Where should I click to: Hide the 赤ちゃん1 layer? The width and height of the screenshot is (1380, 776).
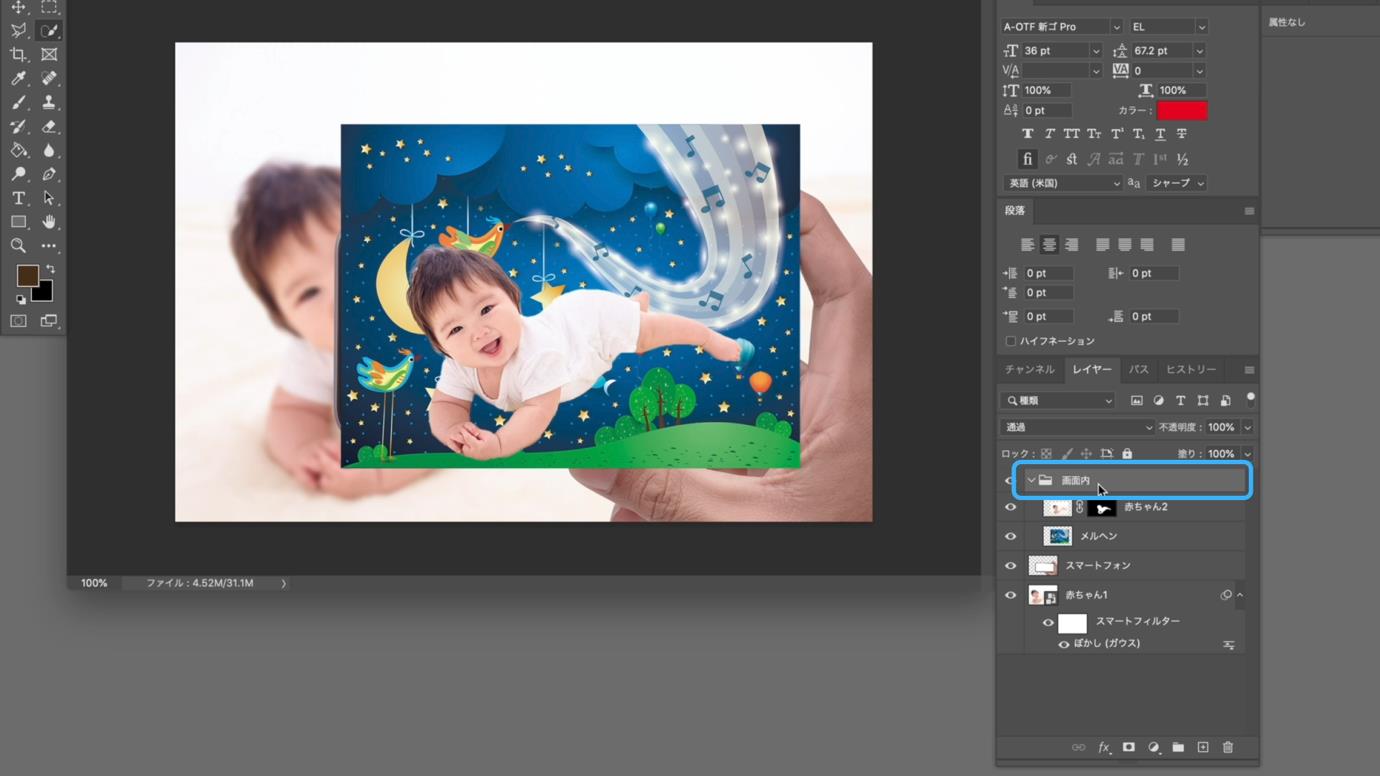pyautogui.click(x=1010, y=595)
